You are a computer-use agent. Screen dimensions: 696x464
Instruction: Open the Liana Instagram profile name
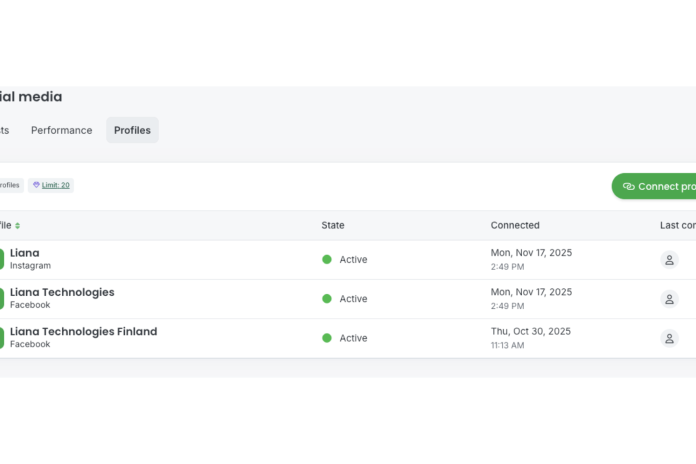(25, 253)
